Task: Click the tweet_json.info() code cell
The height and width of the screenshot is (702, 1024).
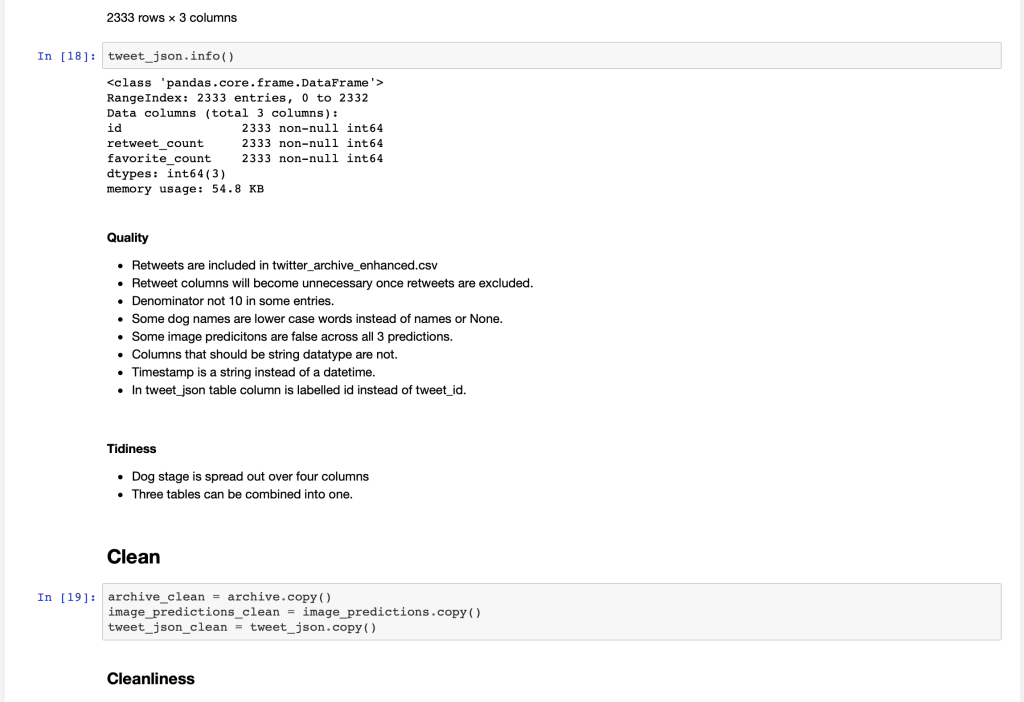Action: pos(550,55)
